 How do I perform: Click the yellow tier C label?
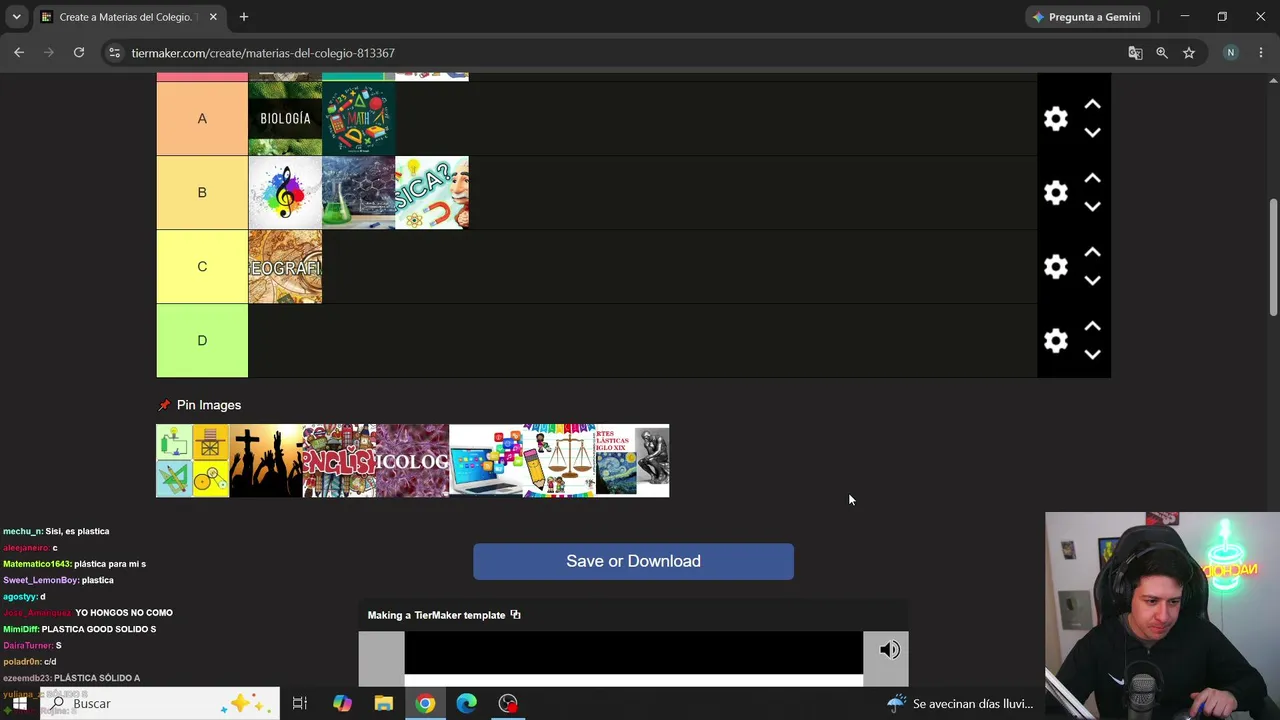point(202,267)
